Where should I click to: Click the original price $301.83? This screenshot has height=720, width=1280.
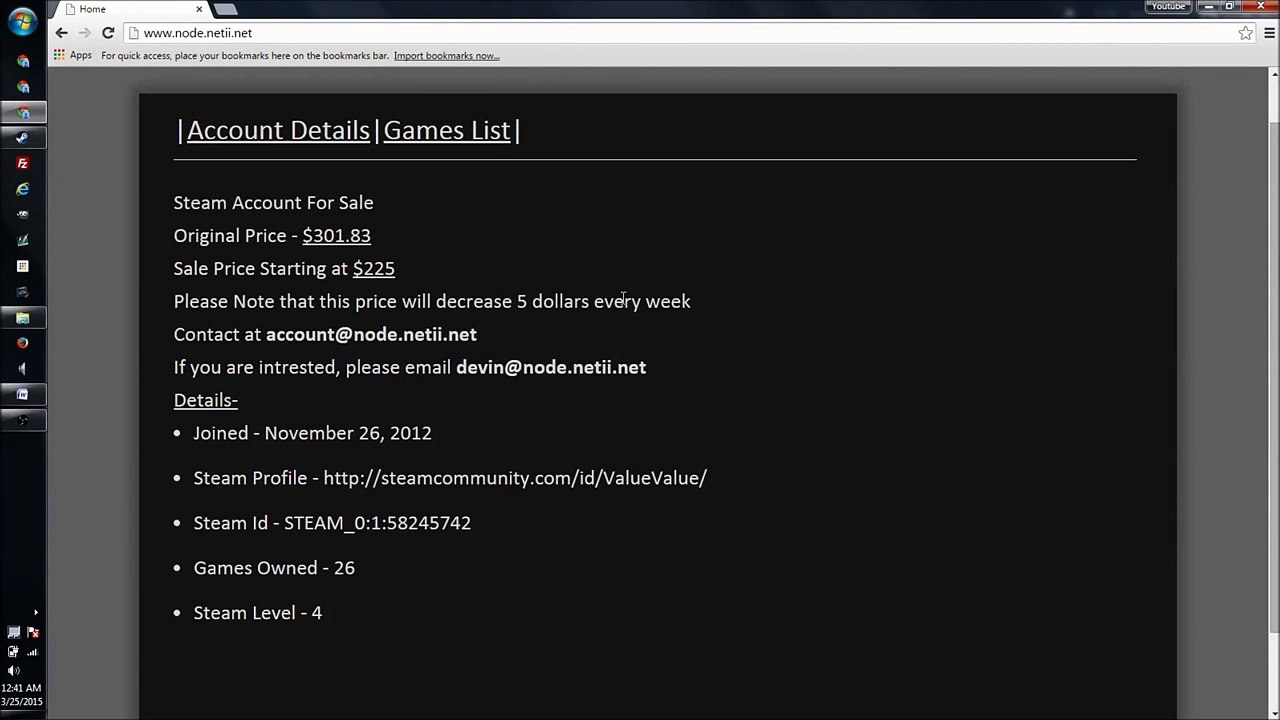click(336, 236)
